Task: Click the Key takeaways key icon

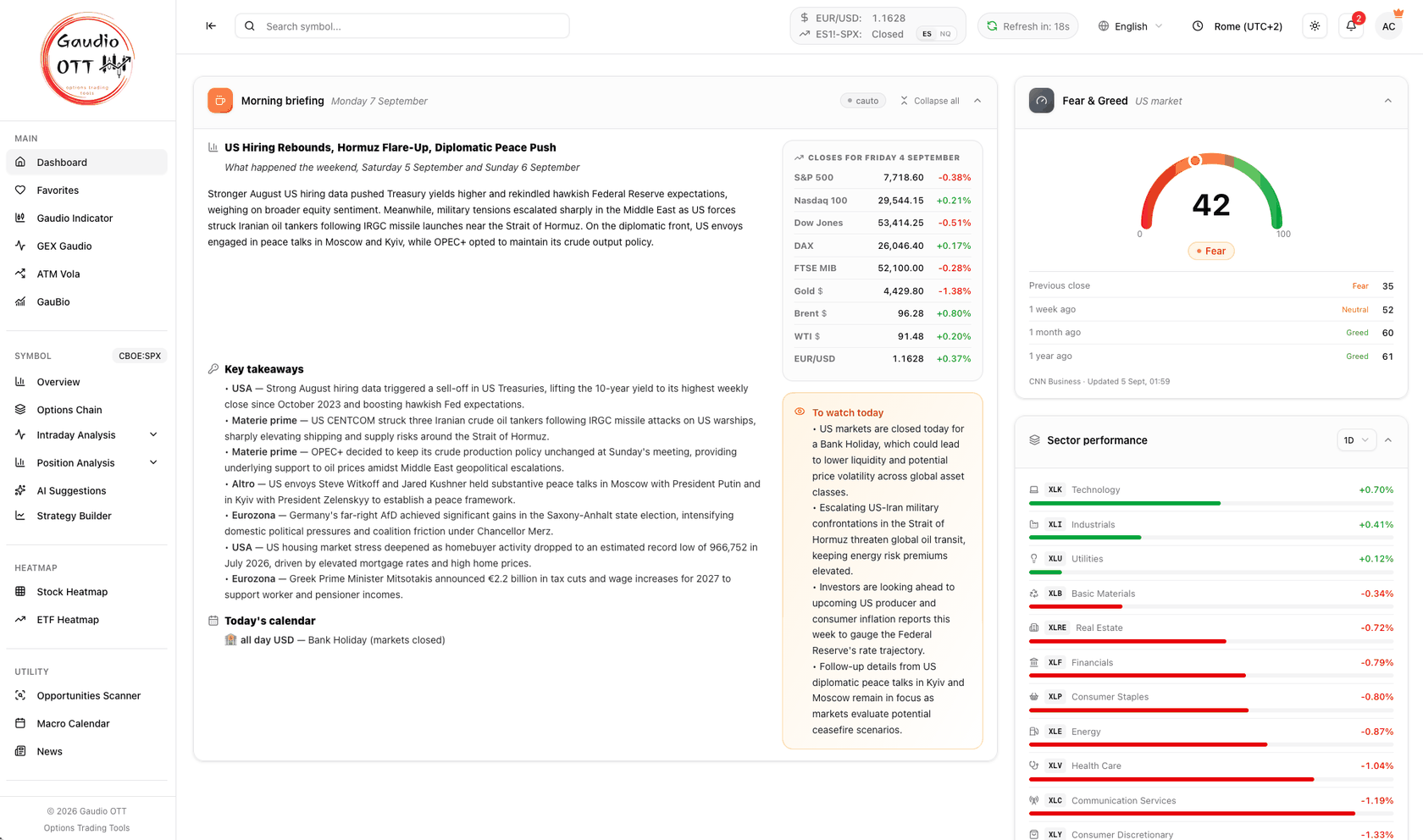Action: click(213, 369)
